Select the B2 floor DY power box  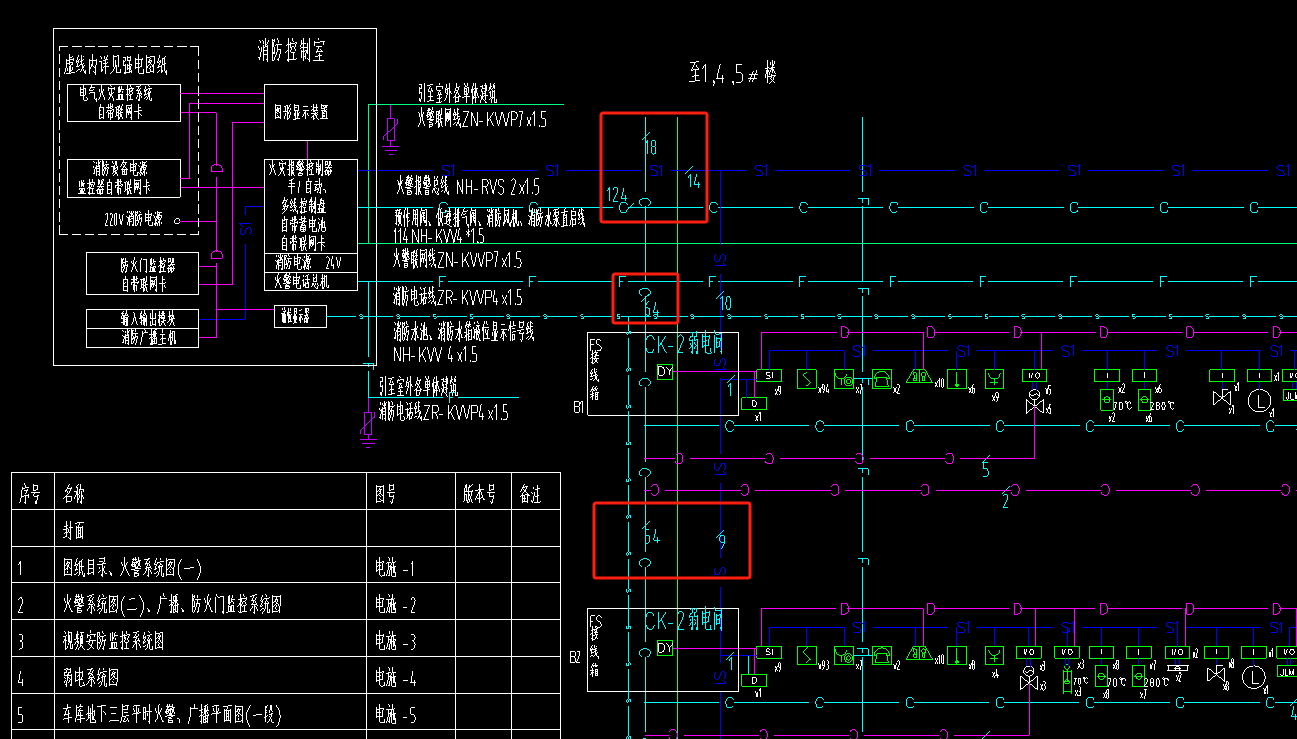[x=666, y=649]
